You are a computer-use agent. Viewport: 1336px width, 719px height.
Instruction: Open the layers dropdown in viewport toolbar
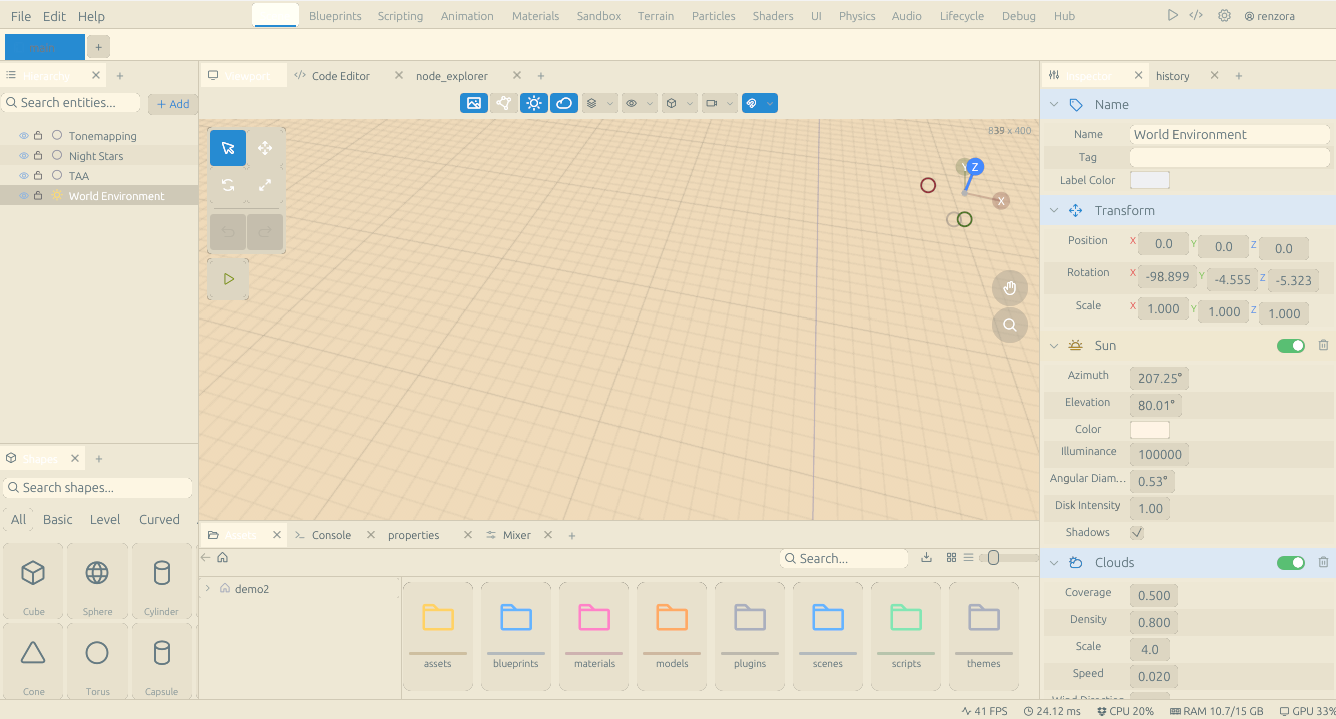pyautogui.click(x=600, y=103)
